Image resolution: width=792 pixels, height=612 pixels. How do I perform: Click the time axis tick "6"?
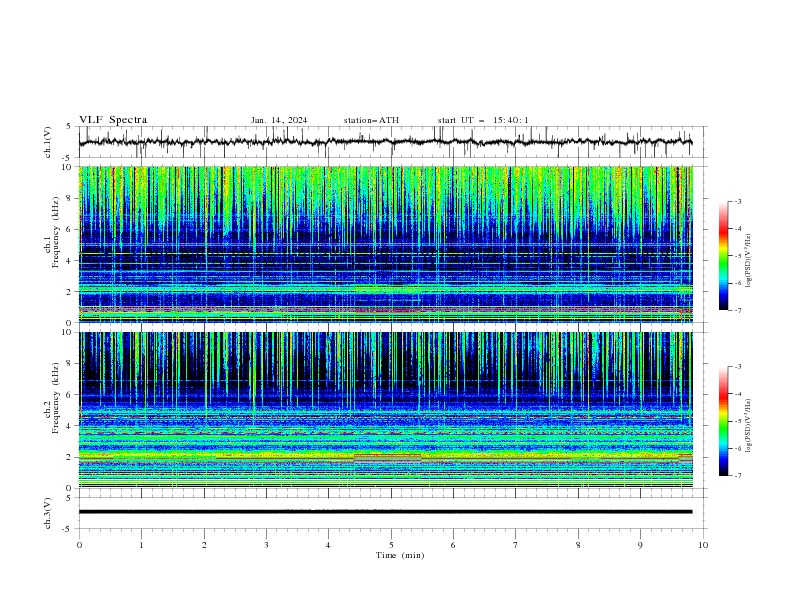tap(453, 545)
